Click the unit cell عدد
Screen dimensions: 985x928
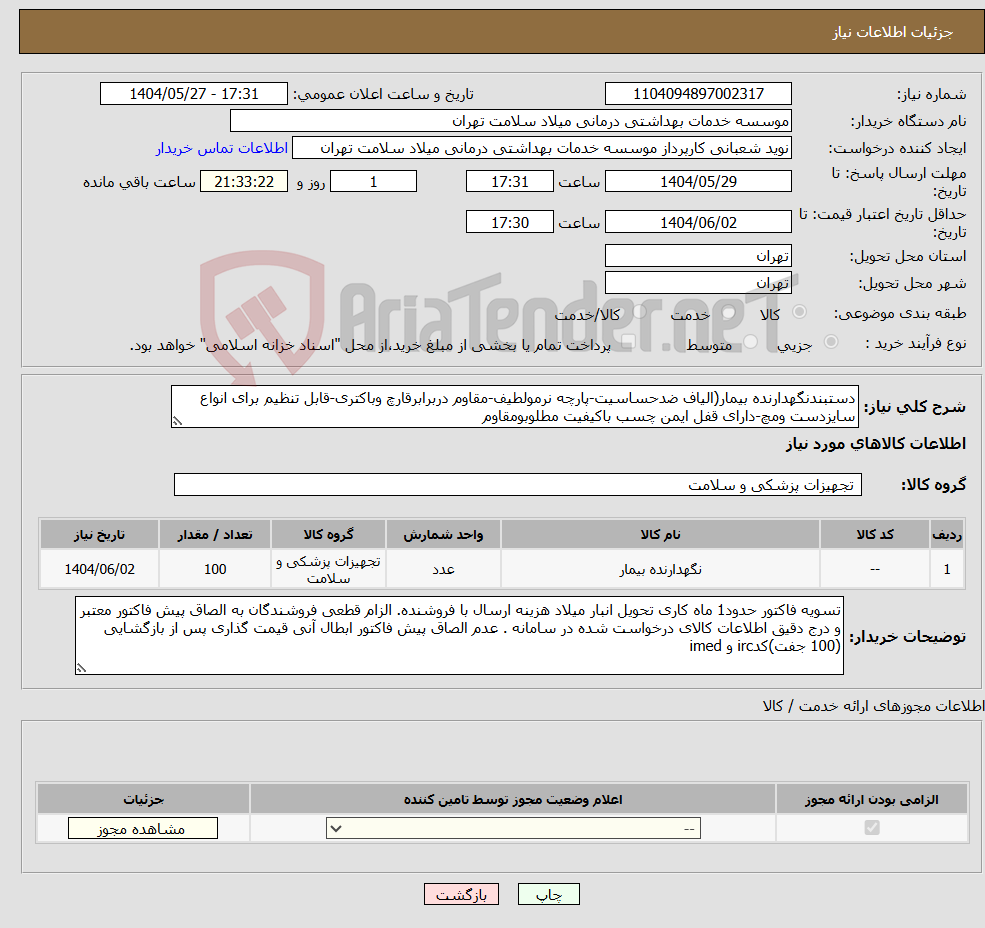coord(443,569)
